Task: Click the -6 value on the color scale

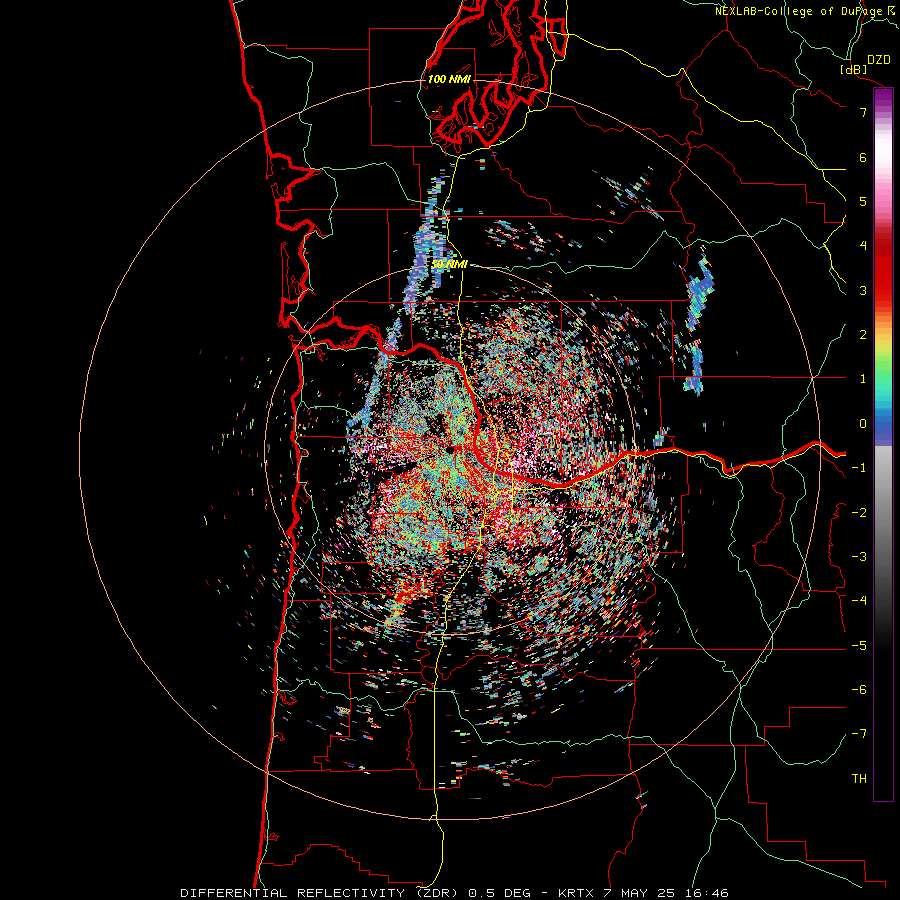Action: coord(859,690)
